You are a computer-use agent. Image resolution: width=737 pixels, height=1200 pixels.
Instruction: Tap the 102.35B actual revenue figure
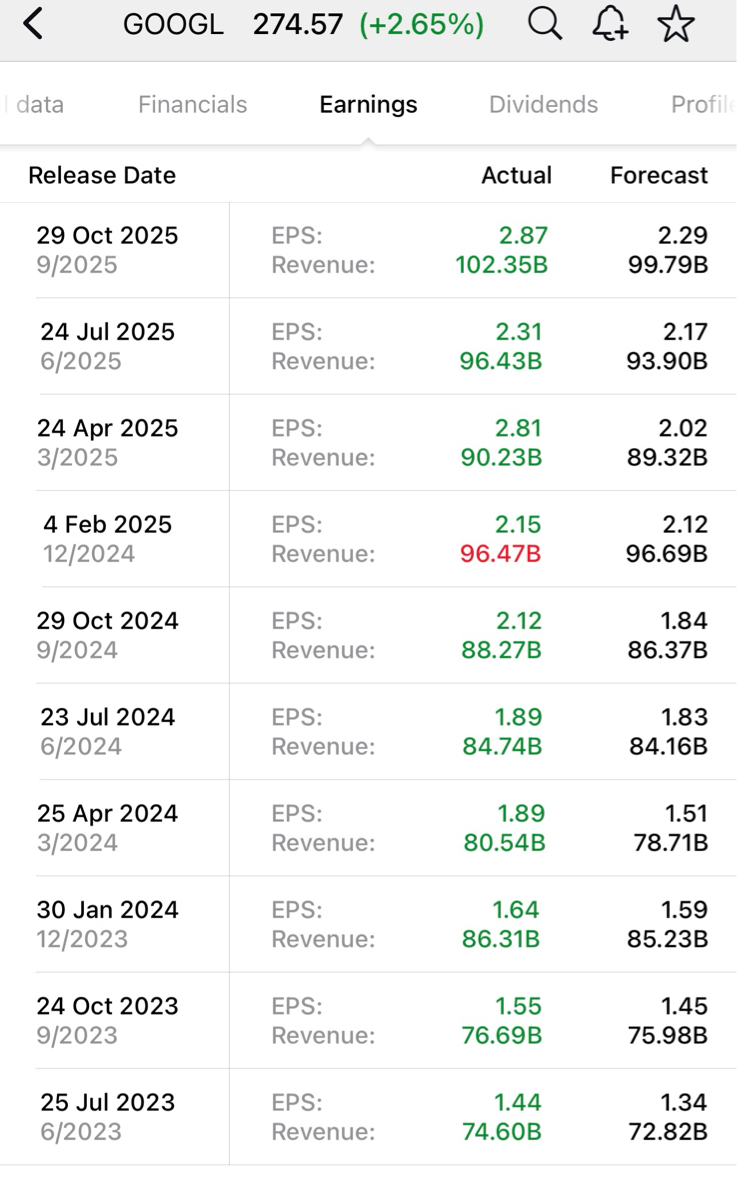click(501, 265)
